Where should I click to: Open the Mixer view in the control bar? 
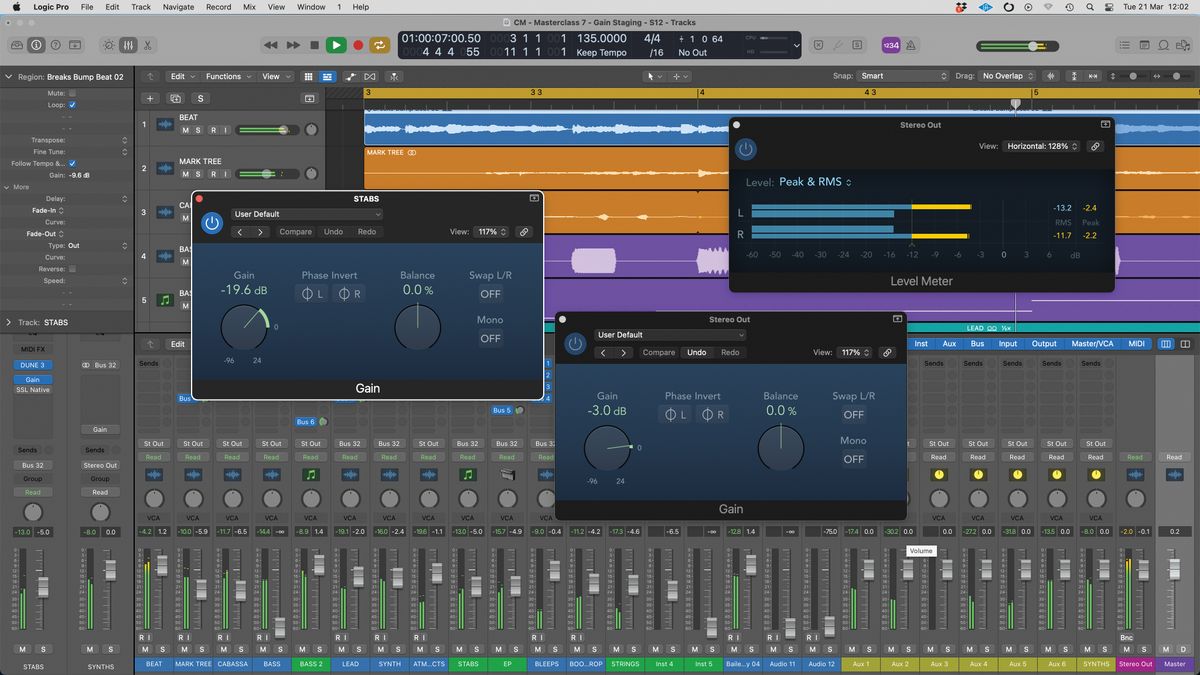pos(128,45)
